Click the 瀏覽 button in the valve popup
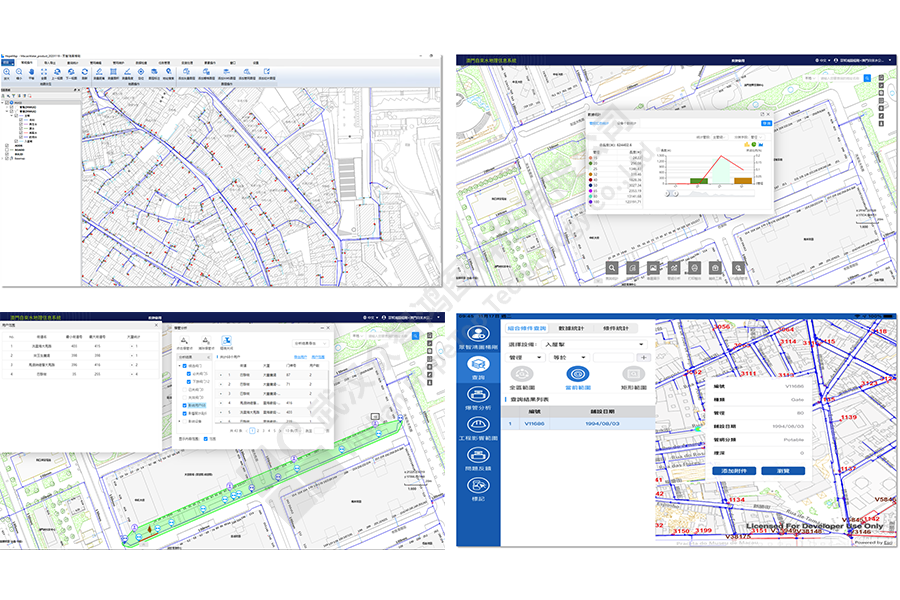This screenshot has height=600, width=900. pyautogui.click(x=783, y=471)
